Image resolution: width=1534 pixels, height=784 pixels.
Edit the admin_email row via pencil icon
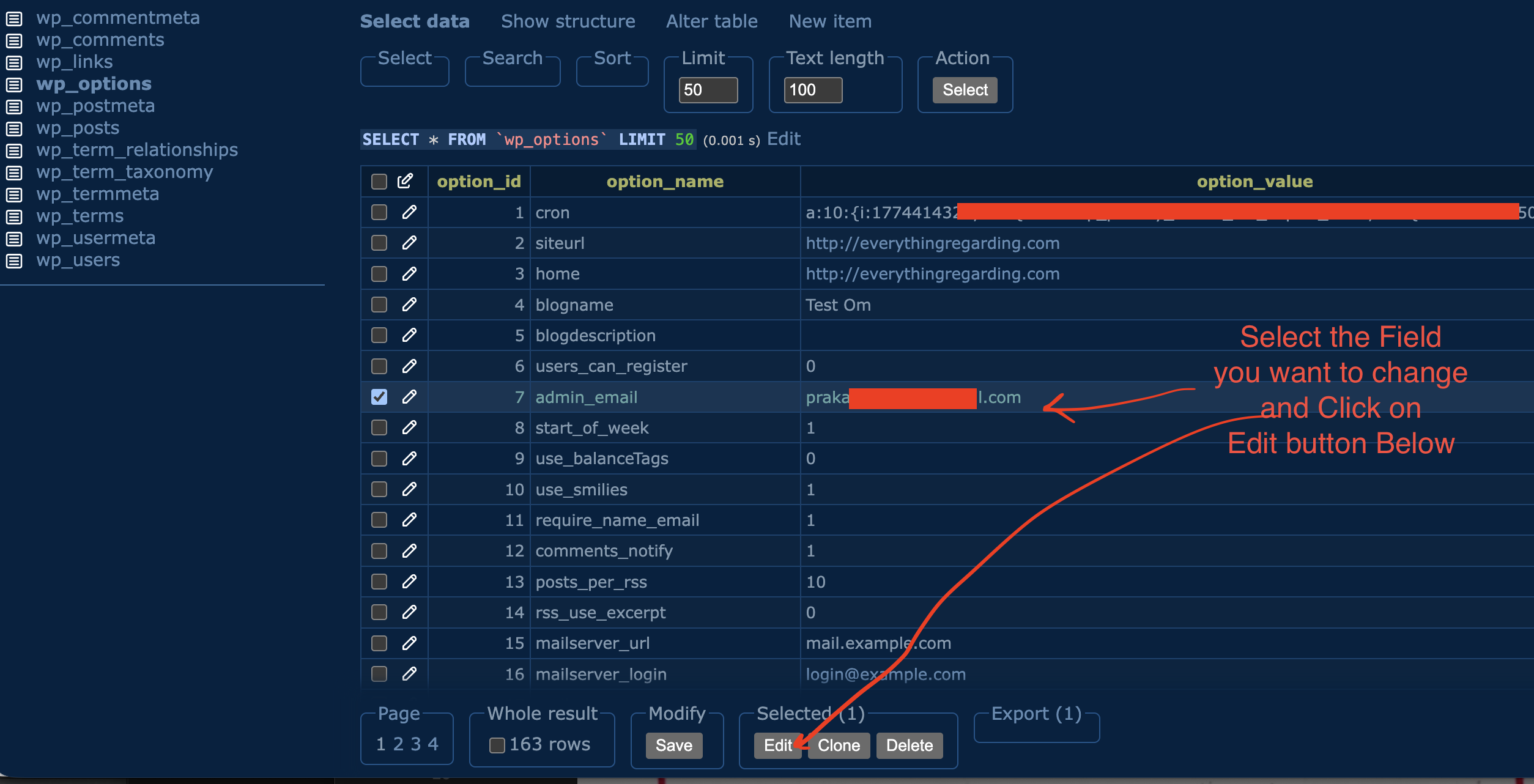(409, 397)
